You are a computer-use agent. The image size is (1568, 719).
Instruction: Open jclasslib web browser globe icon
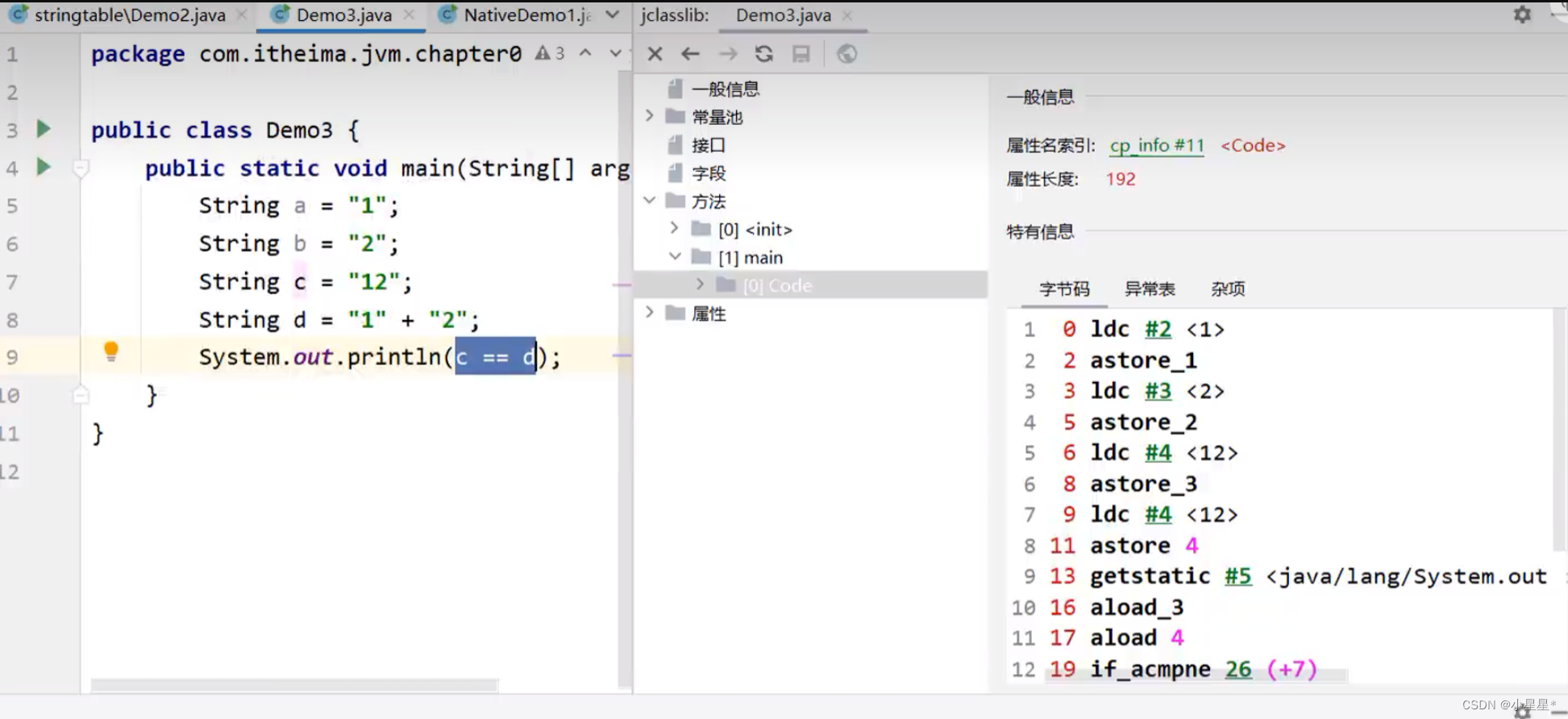846,54
